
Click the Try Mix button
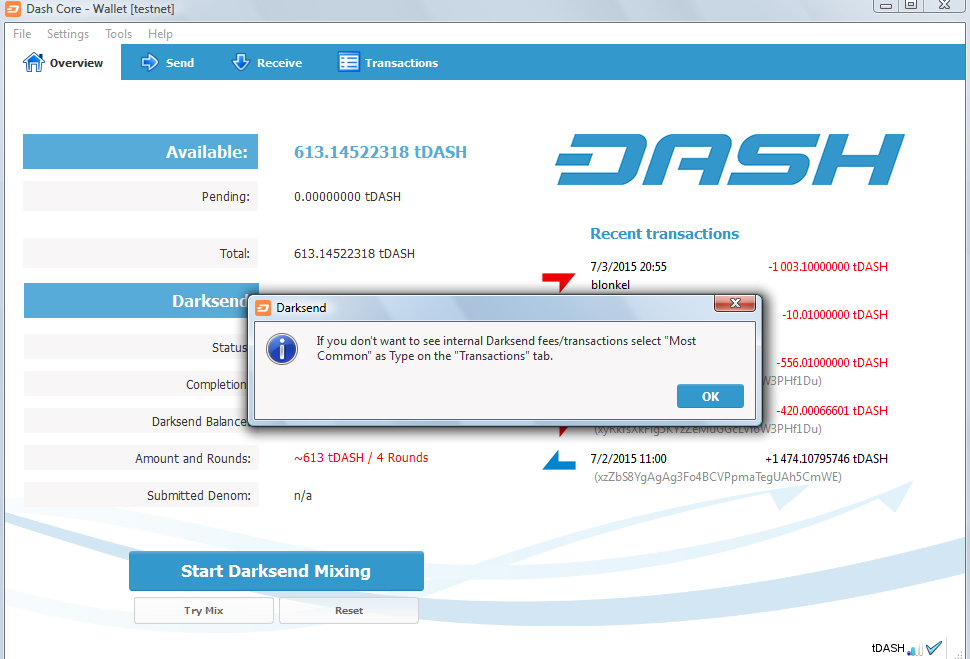(204, 611)
